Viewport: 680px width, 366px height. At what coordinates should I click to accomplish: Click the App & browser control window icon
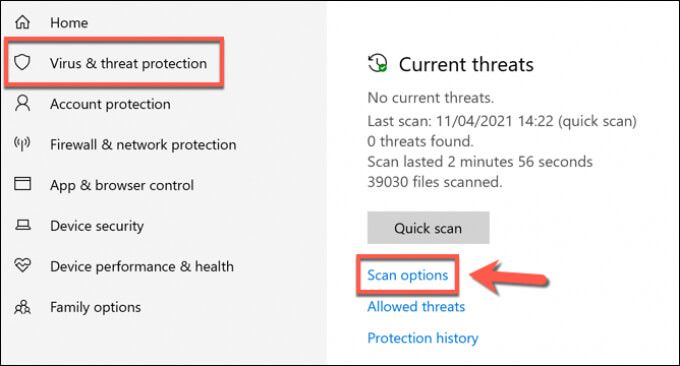coord(23,183)
